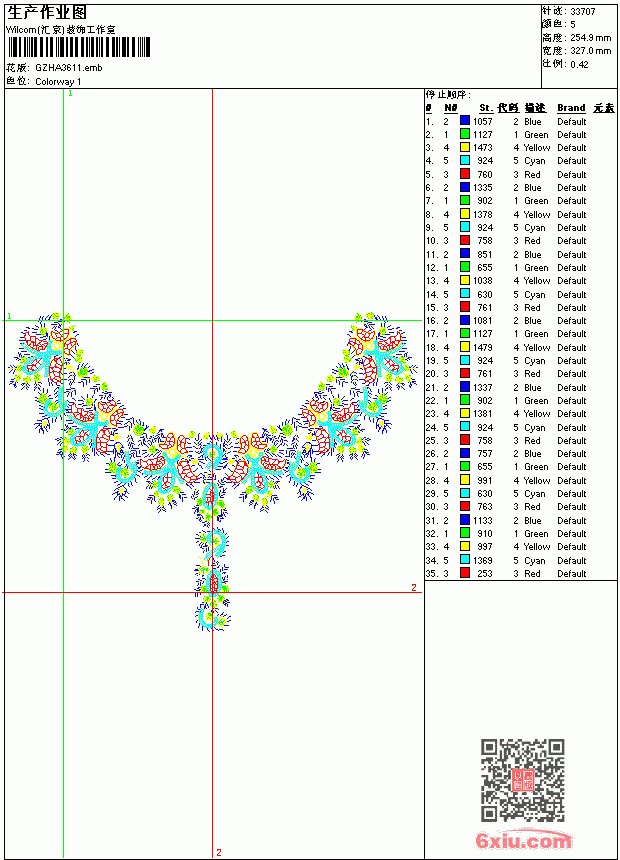Click the St. stitch count column header
The image size is (620, 860).
click(x=486, y=108)
